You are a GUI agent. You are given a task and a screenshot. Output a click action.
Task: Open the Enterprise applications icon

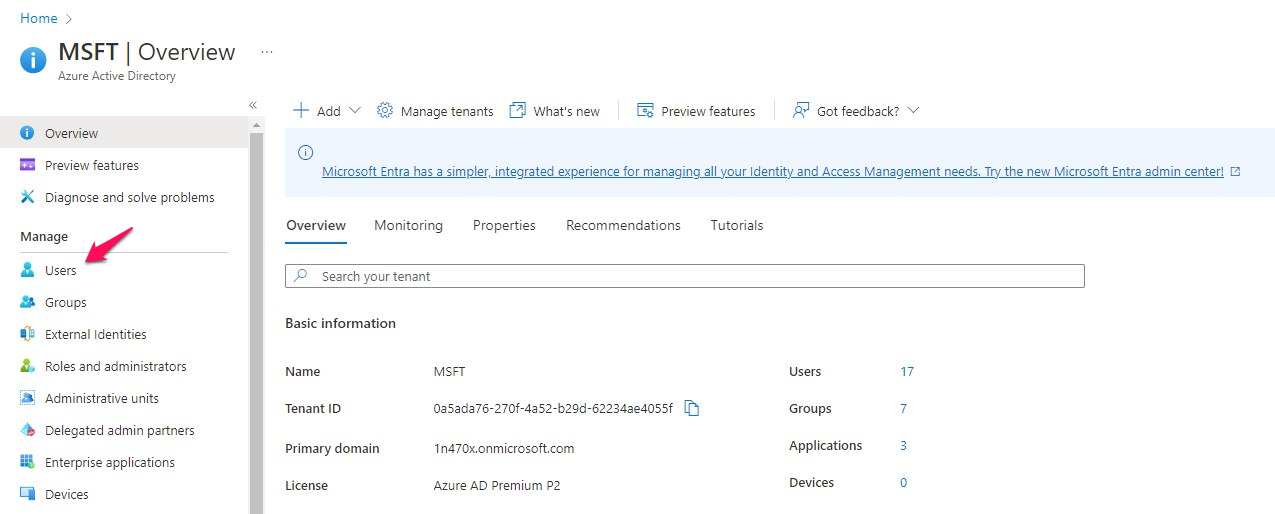(28, 462)
